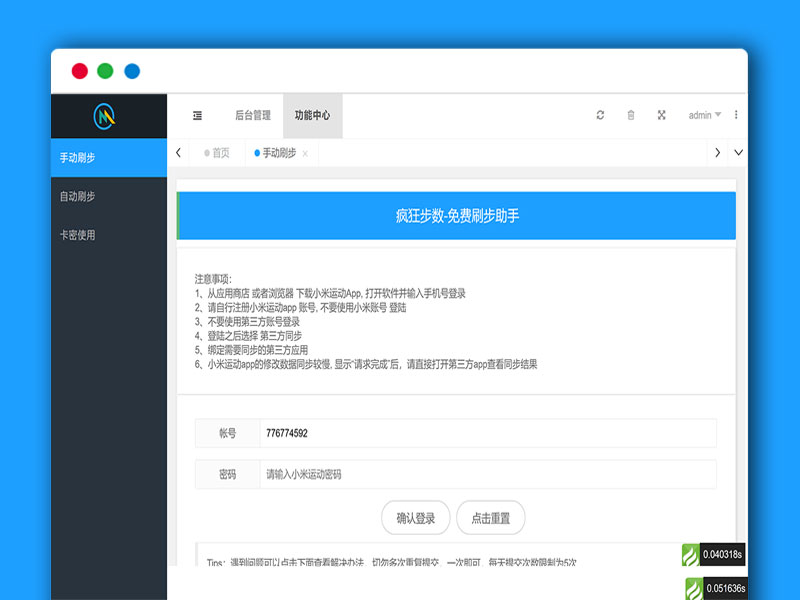Open the vertical dots options menu
This screenshot has width=800, height=600.
(737, 115)
